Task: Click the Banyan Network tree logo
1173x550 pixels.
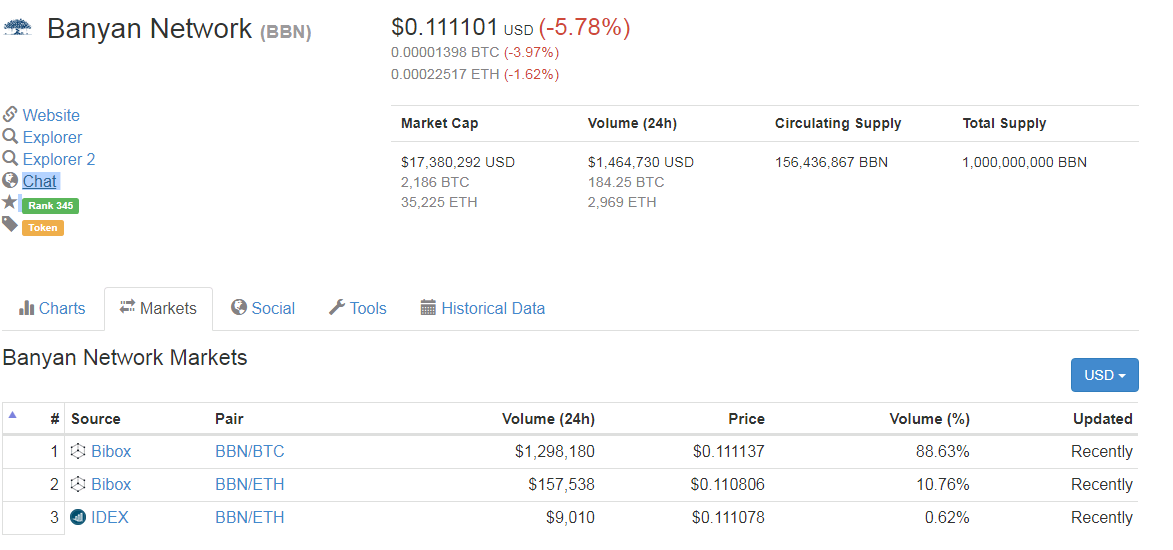Action: click(17, 28)
